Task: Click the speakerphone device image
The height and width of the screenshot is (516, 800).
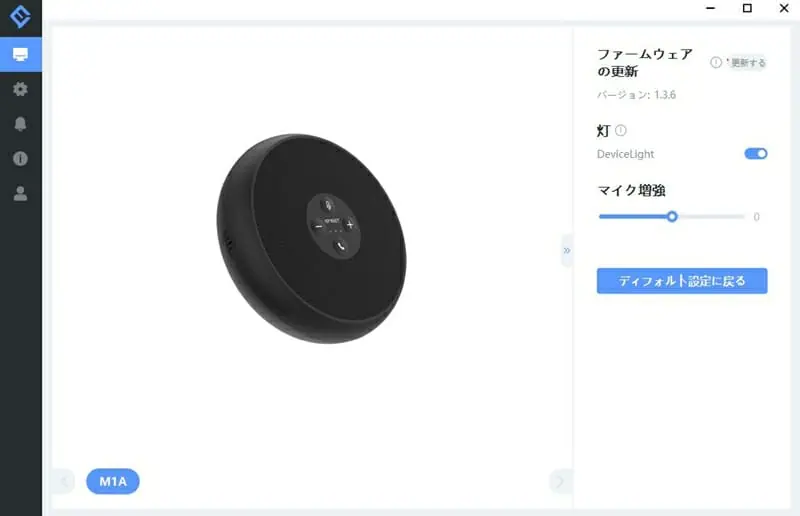Action: [x=311, y=238]
